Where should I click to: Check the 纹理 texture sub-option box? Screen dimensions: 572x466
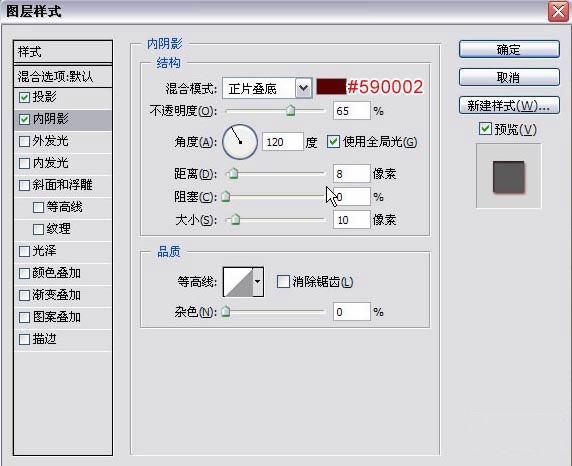click(x=38, y=229)
